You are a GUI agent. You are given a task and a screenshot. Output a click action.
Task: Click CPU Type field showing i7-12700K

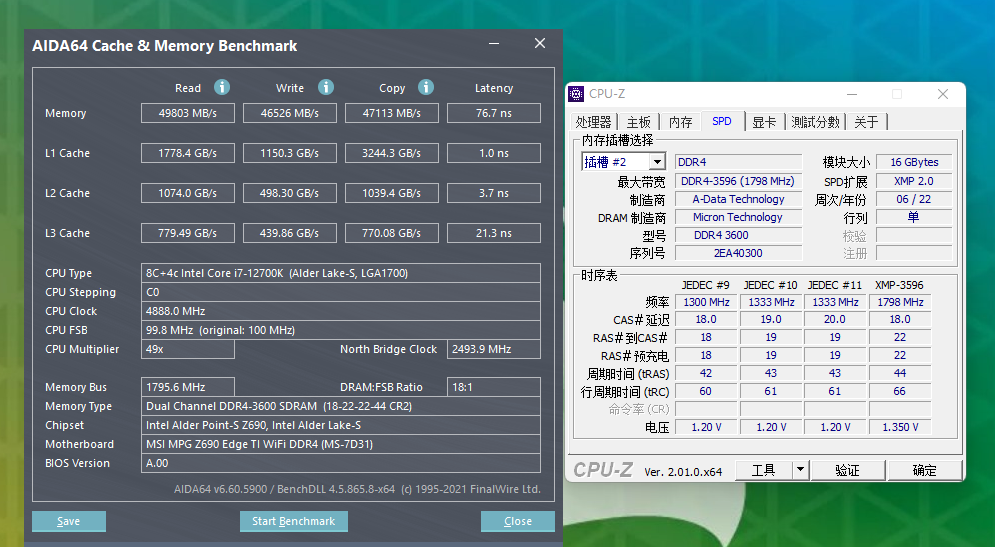pos(341,273)
